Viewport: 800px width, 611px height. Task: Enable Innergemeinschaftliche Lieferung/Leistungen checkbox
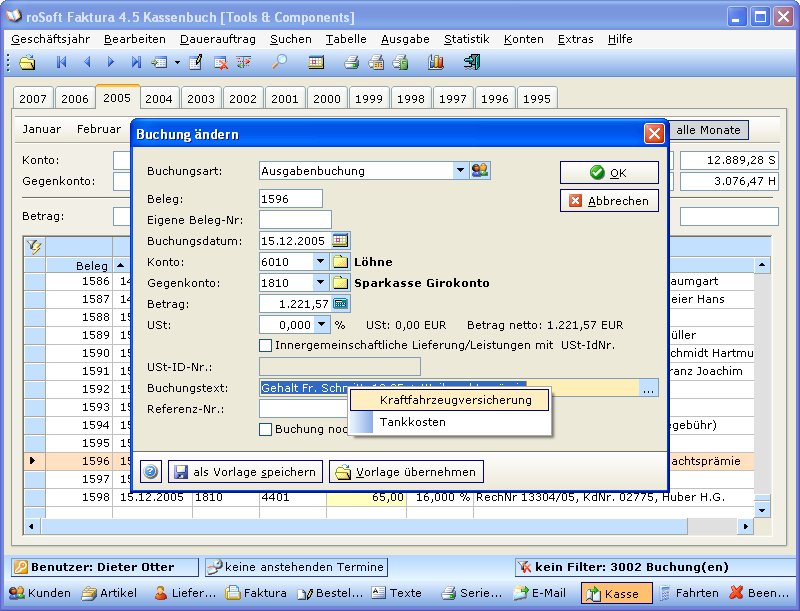pos(266,345)
